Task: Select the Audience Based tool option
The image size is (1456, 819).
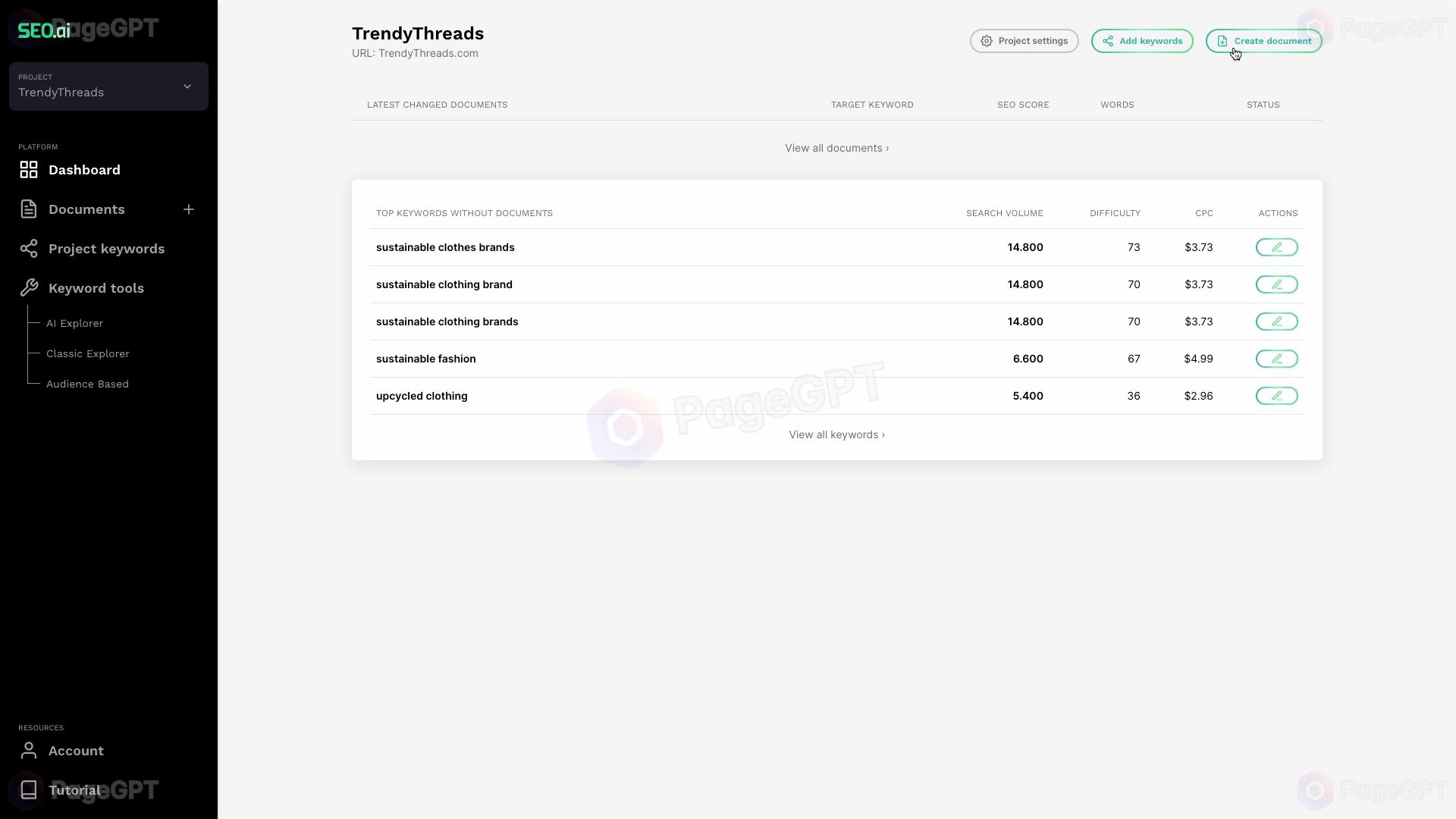Action: 87,384
